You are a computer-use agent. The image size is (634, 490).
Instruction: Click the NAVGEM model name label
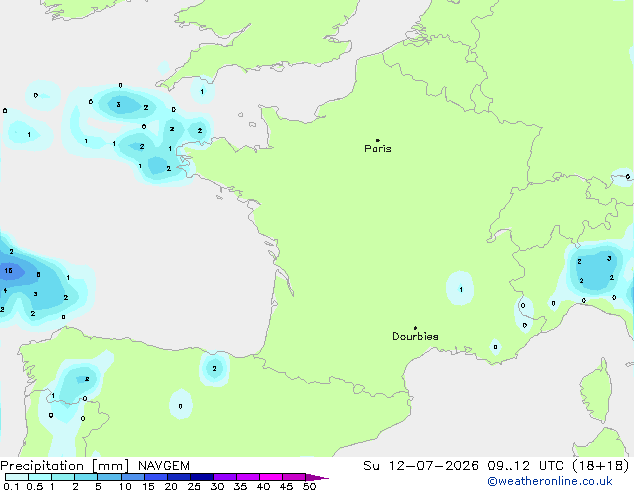click(x=164, y=466)
